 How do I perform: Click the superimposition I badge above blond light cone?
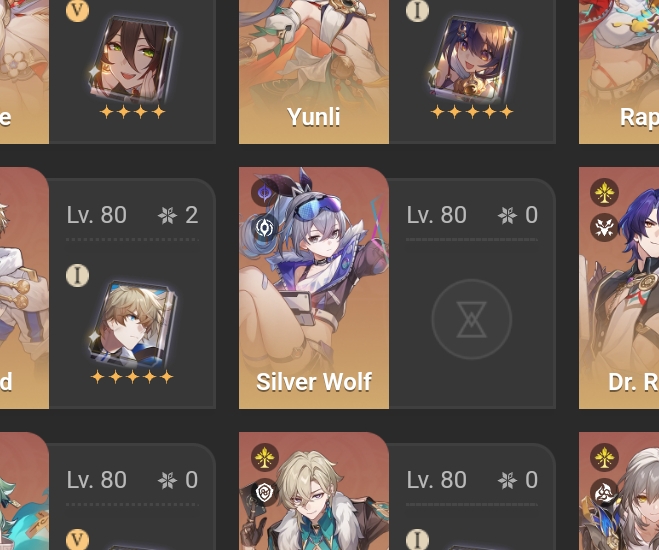tap(77, 275)
